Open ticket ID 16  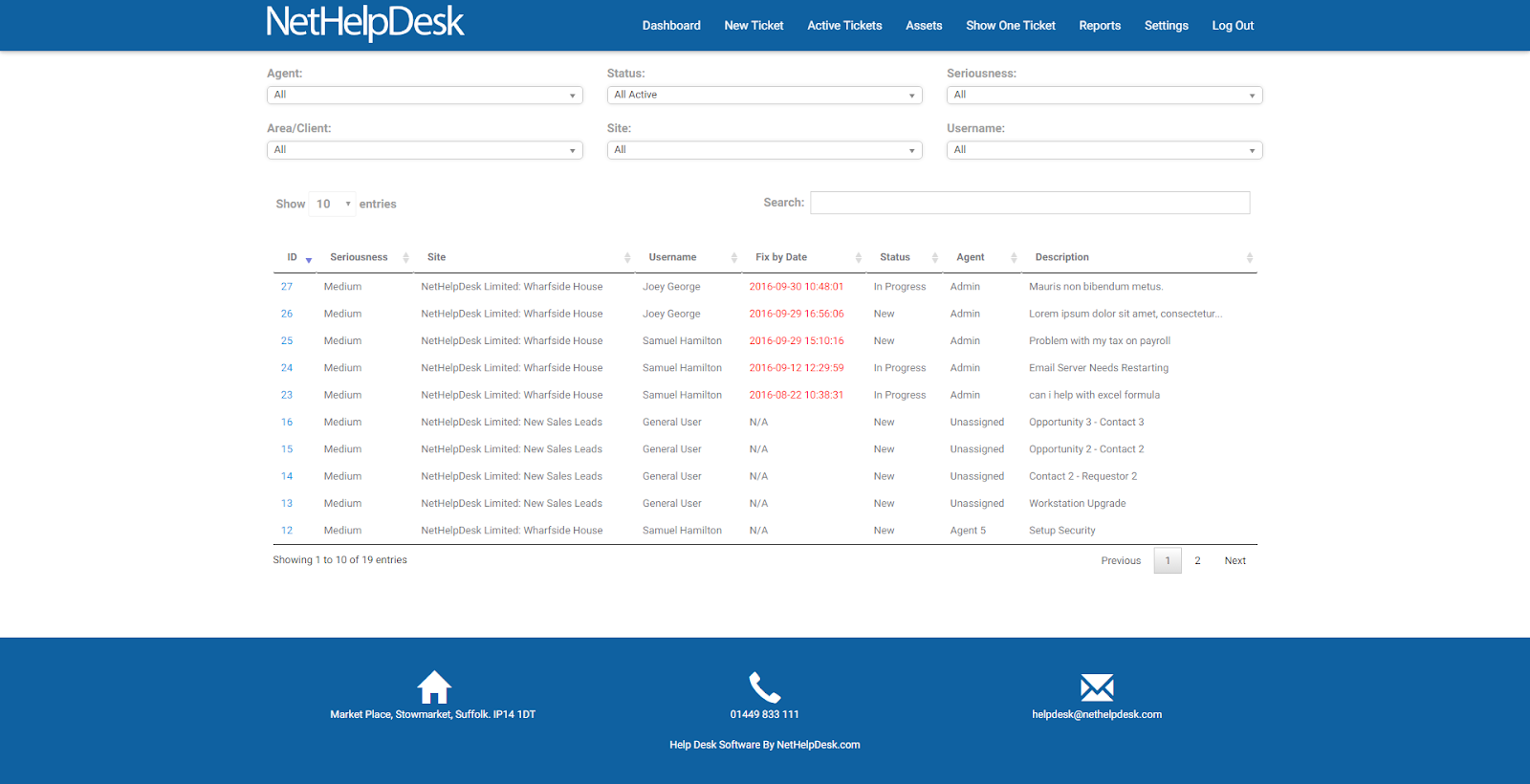[x=287, y=422]
